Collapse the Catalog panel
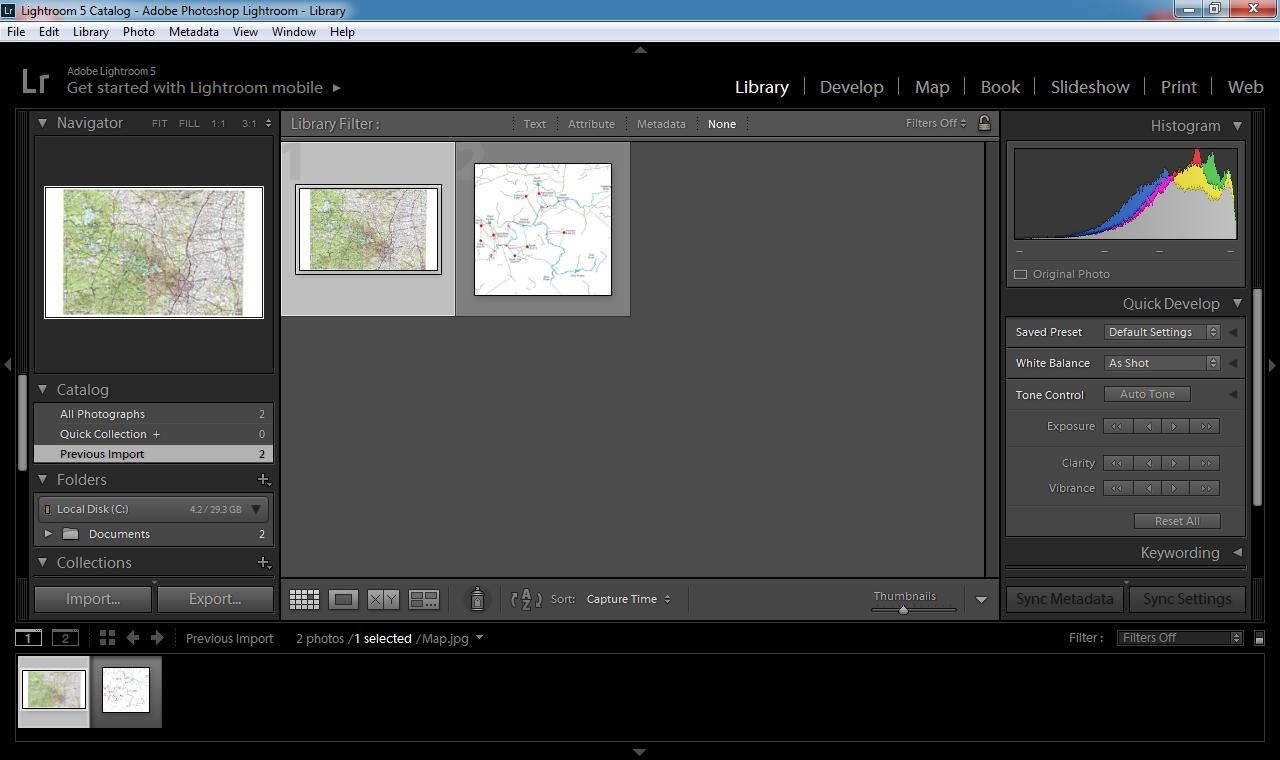This screenshot has width=1280, height=760. [x=43, y=389]
